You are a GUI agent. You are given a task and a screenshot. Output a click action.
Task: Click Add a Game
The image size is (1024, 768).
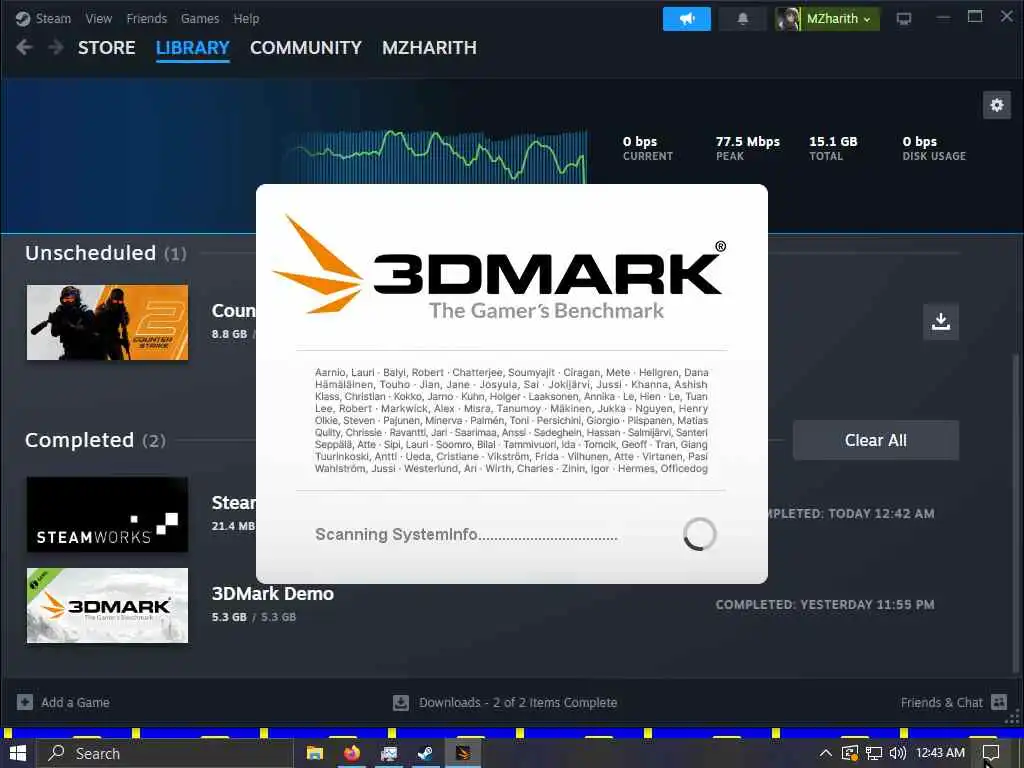pos(75,703)
